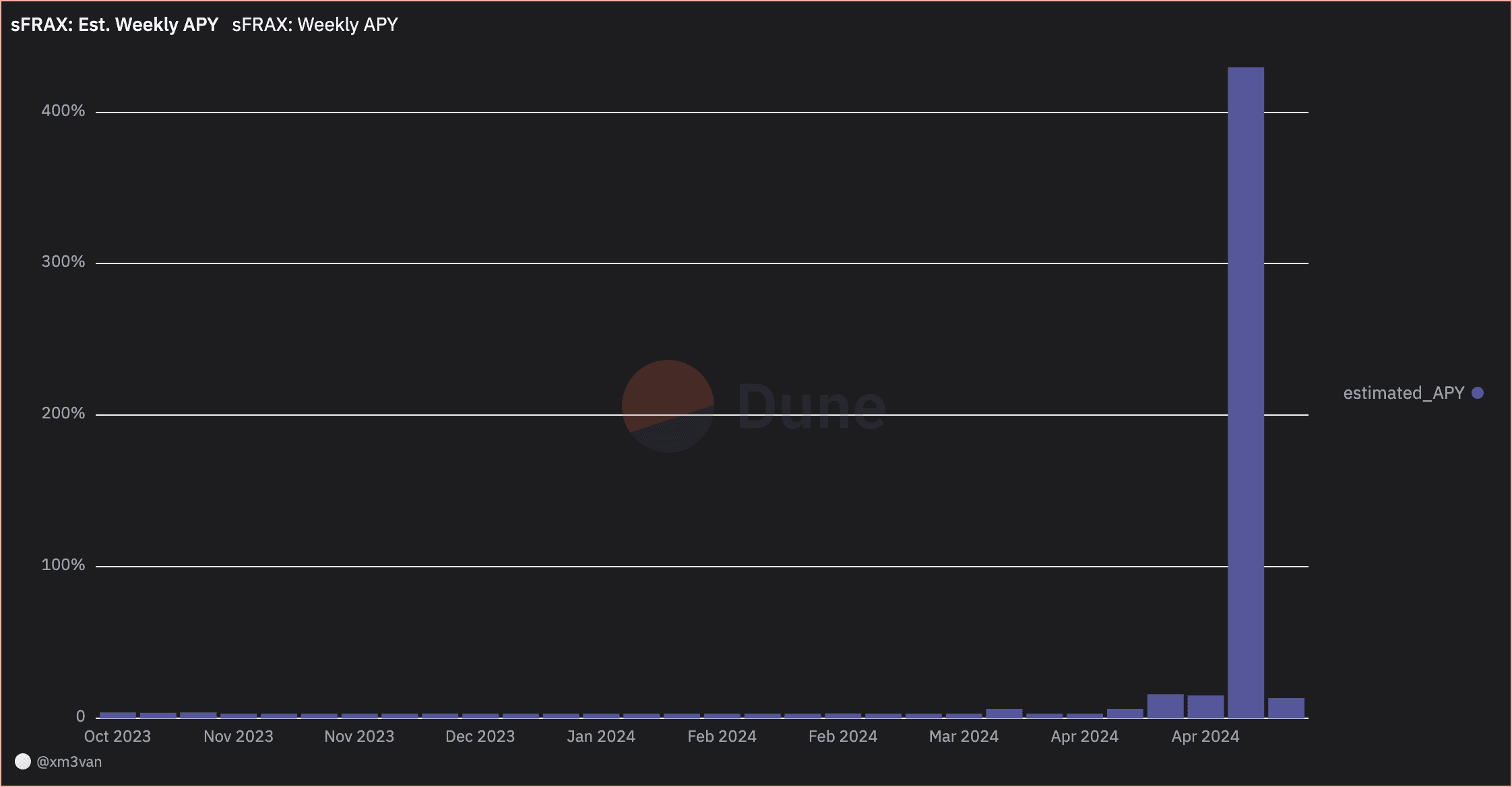Click the 100% y-axis label
Image resolution: width=1512 pixels, height=787 pixels.
pyautogui.click(x=63, y=565)
